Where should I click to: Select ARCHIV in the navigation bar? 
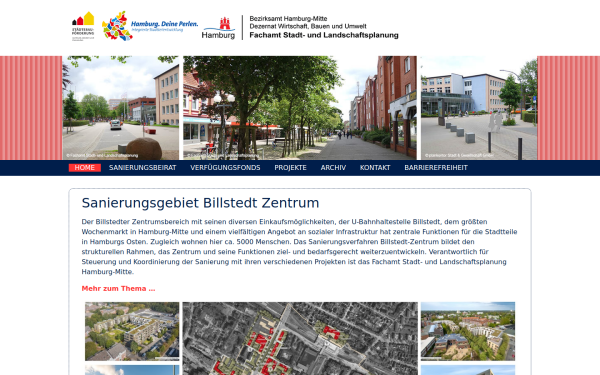coord(333,168)
